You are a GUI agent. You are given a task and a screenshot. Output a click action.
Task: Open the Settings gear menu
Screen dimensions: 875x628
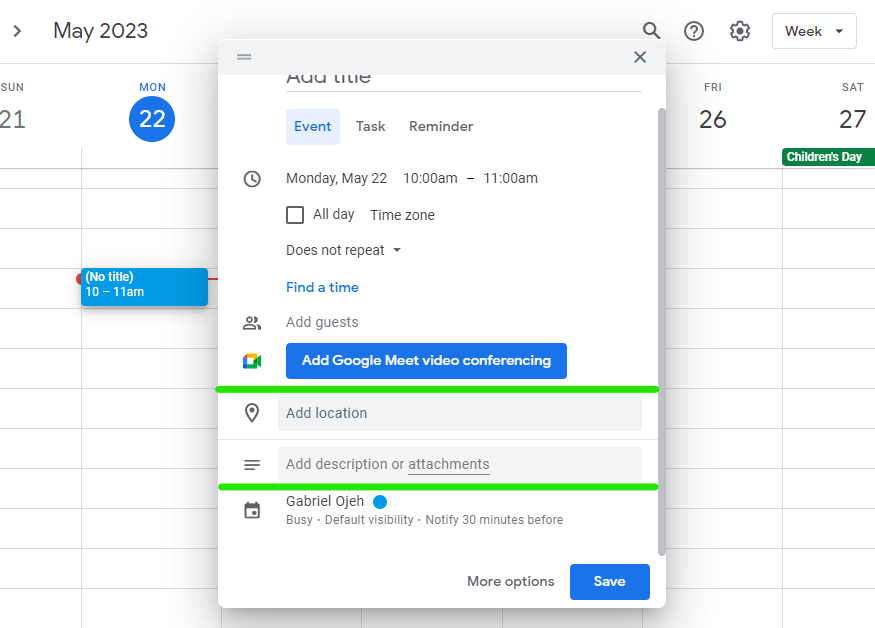coord(740,31)
